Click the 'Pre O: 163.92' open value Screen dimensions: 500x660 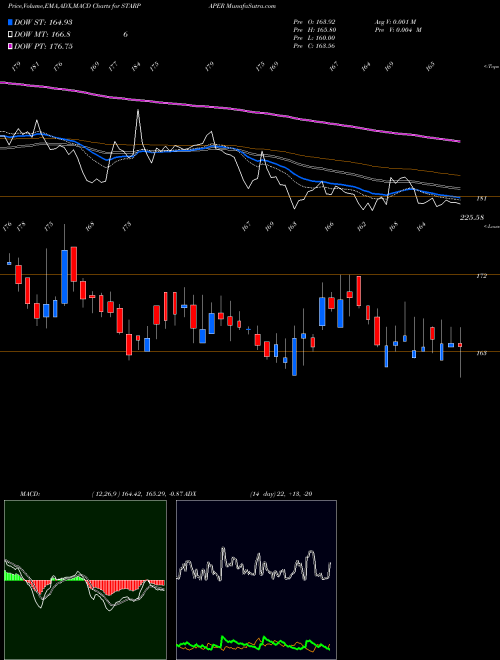[314, 22]
